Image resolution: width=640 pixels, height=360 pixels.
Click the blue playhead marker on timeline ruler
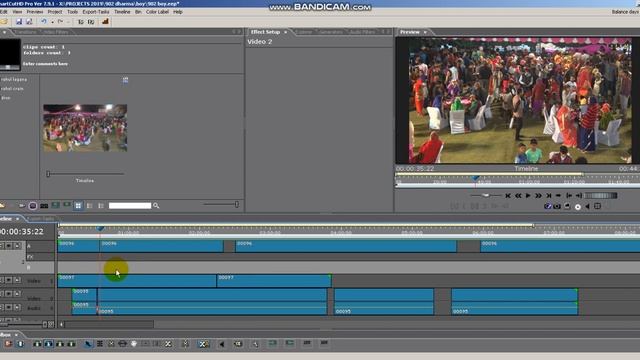click(x=100, y=228)
